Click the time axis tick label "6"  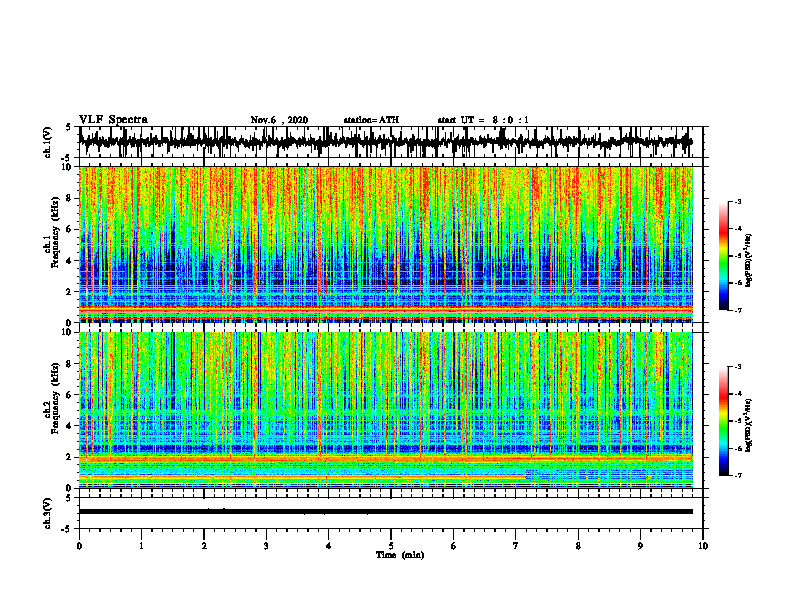pyautogui.click(x=454, y=546)
